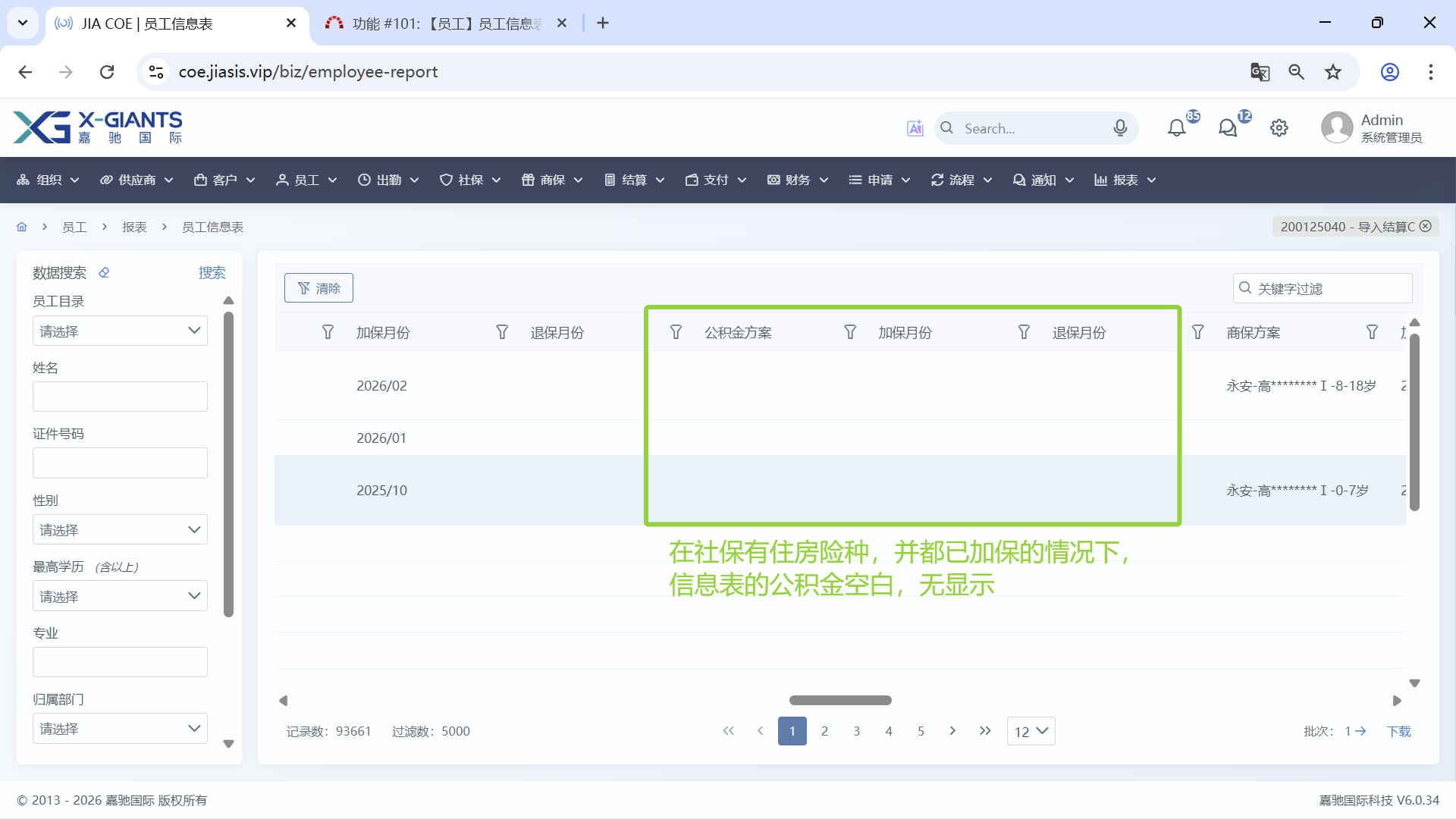
Task: Open the 性别 select dropdown
Action: (120, 529)
